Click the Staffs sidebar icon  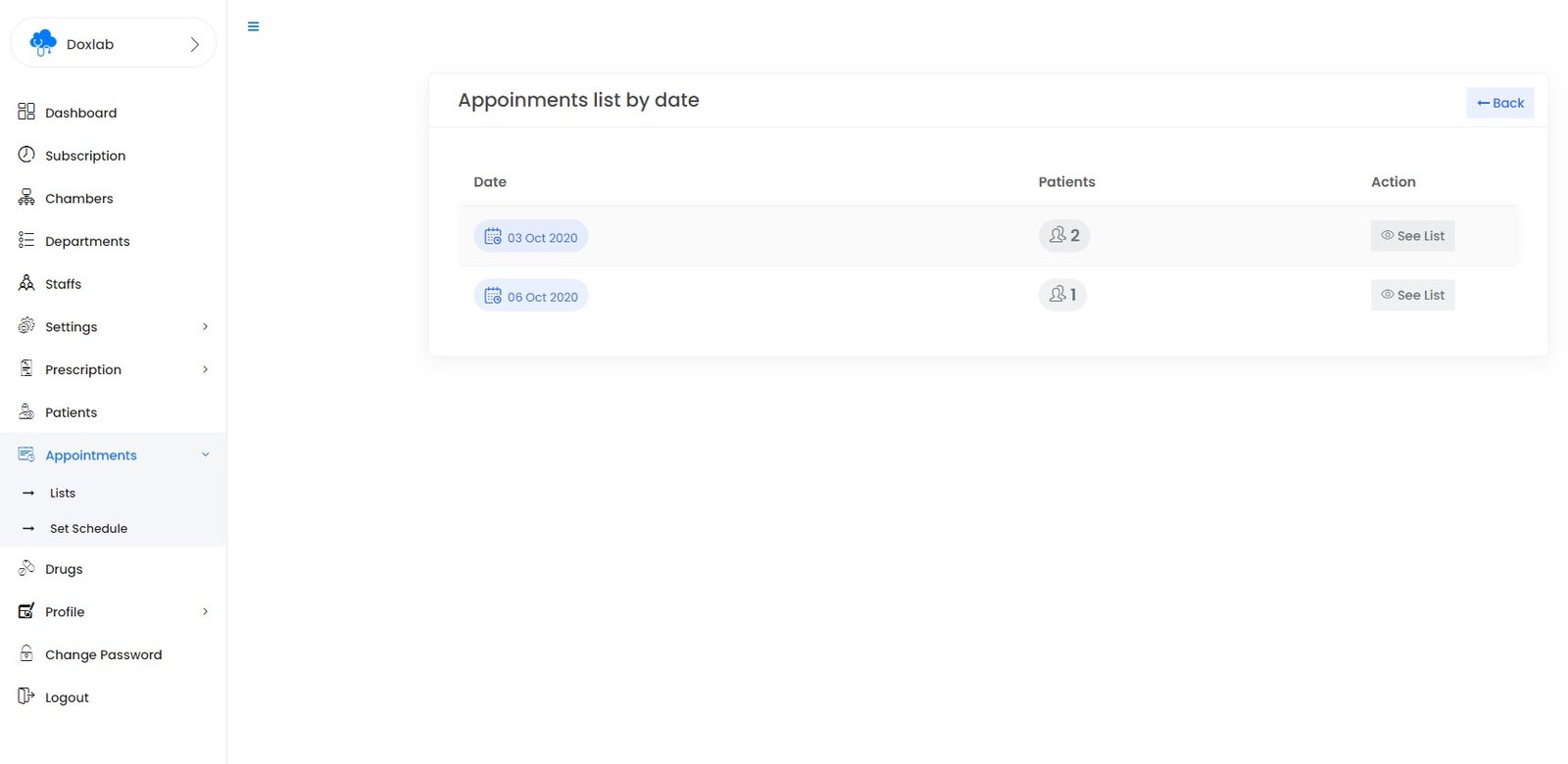(x=26, y=283)
